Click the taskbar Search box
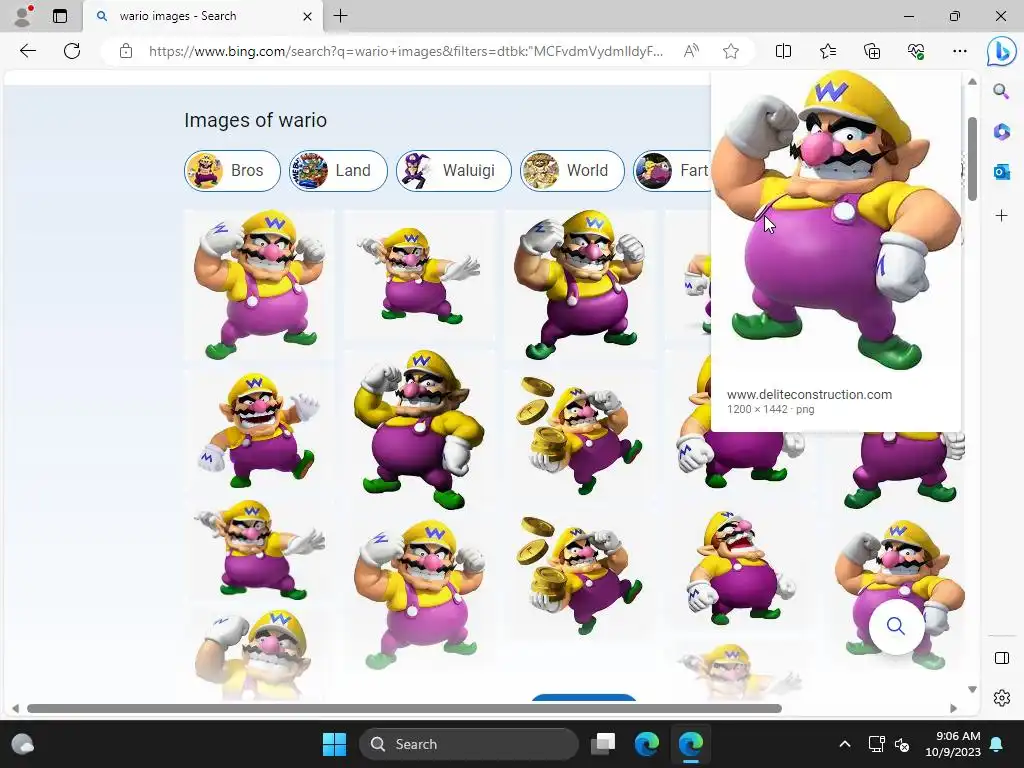This screenshot has height=768, width=1024. point(469,744)
